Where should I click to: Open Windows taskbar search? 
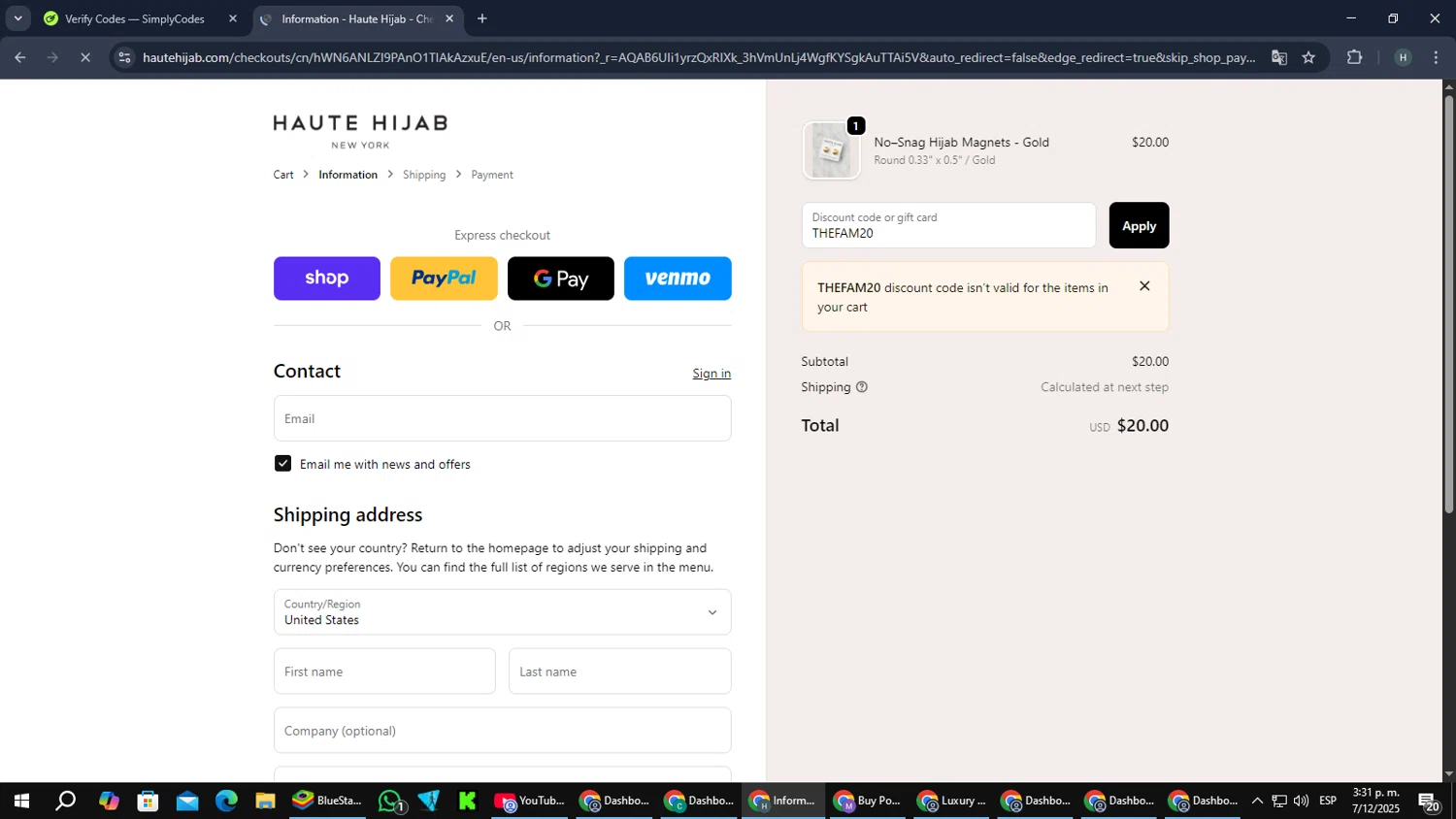coord(65,801)
